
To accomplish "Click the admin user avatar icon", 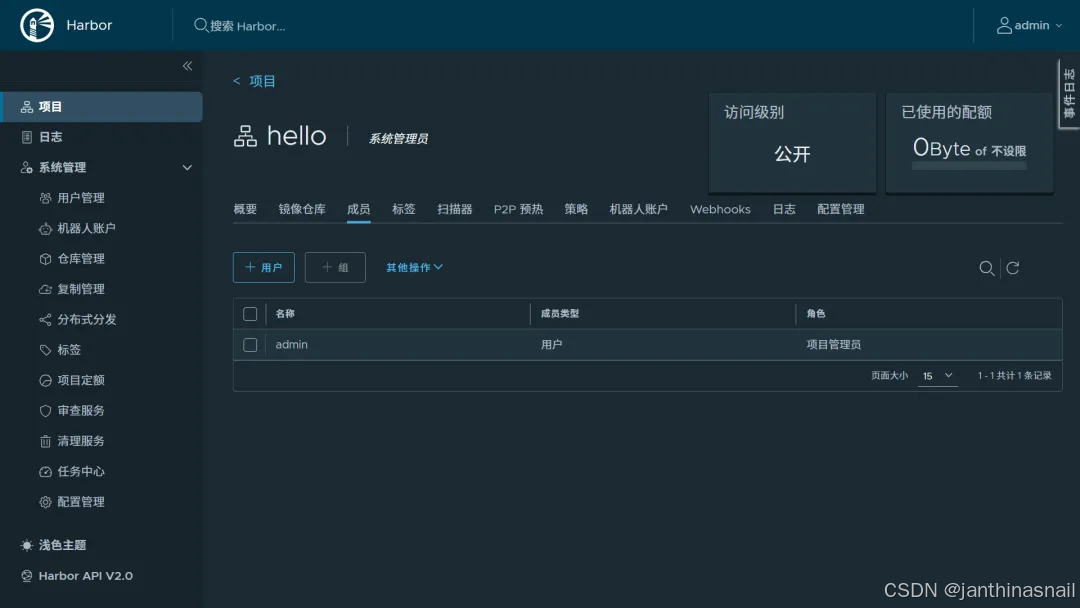I will click(1004, 25).
